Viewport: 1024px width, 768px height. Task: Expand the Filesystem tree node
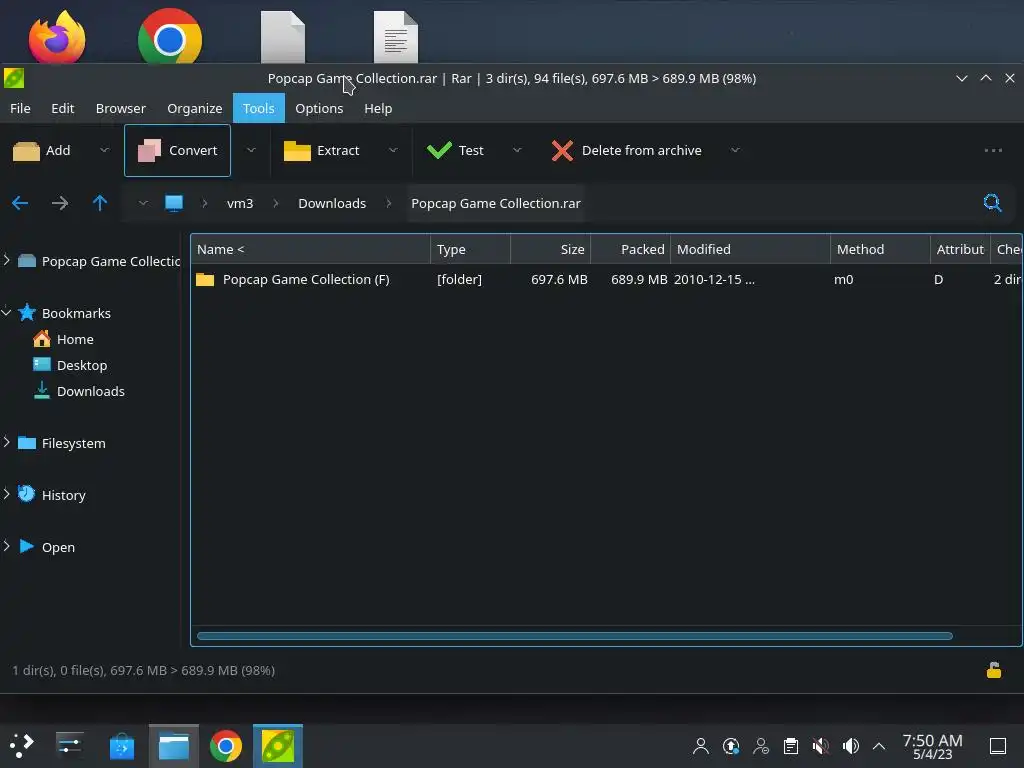[x=7, y=442]
